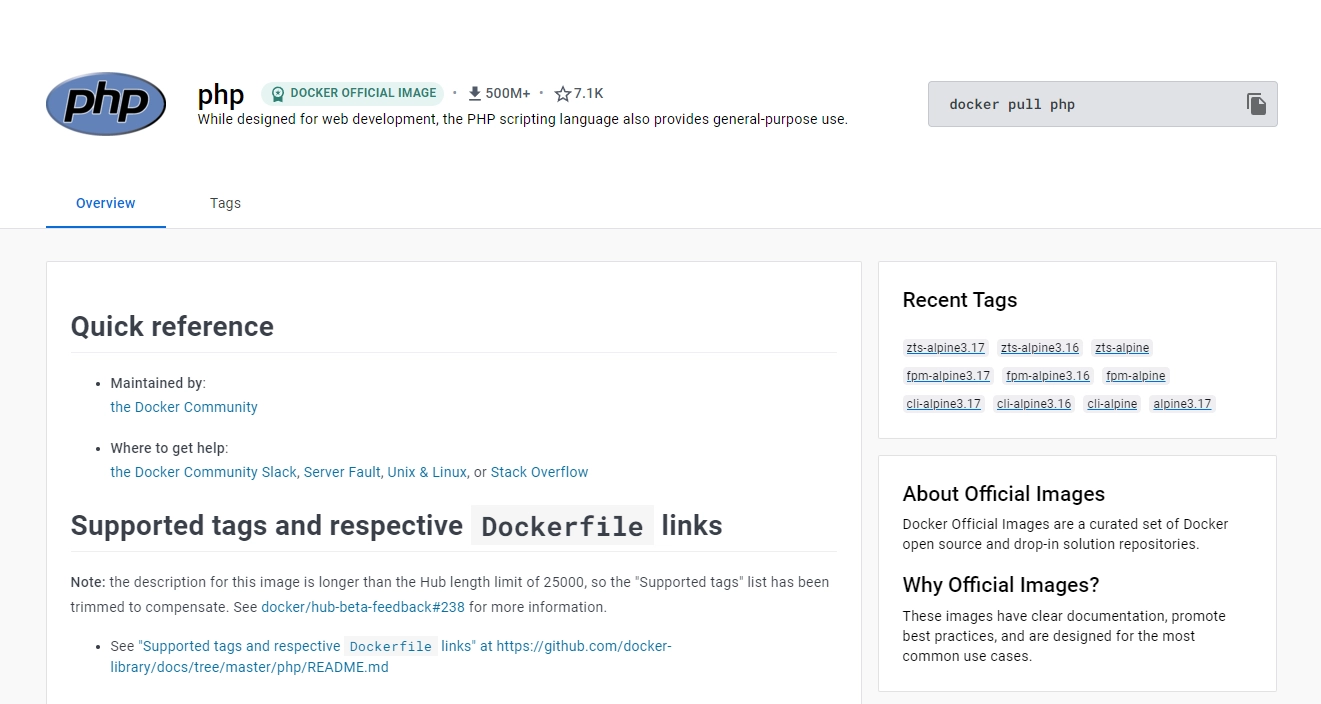Click the php repository title

[x=221, y=95]
